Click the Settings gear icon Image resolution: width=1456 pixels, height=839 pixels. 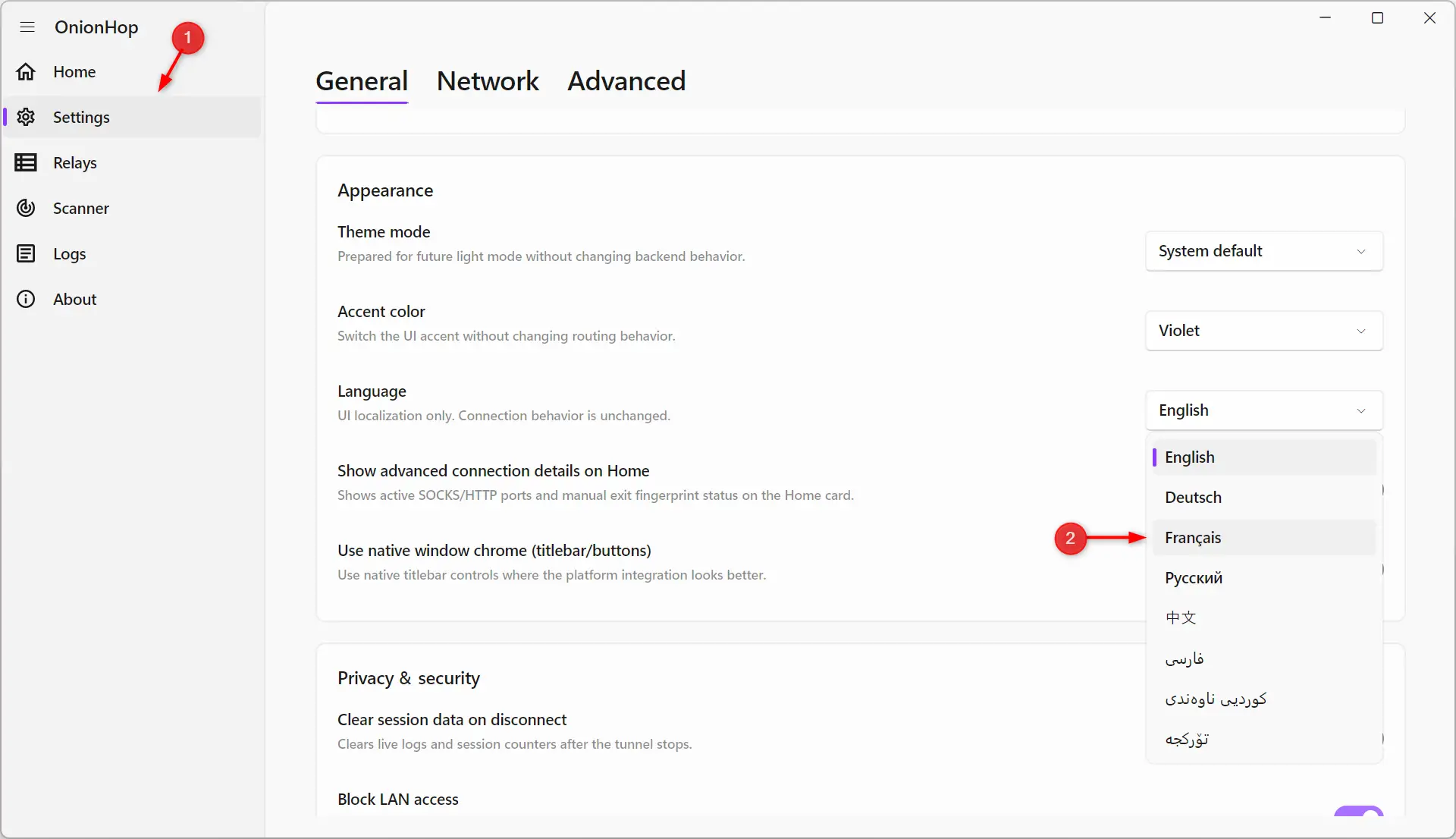pos(26,117)
